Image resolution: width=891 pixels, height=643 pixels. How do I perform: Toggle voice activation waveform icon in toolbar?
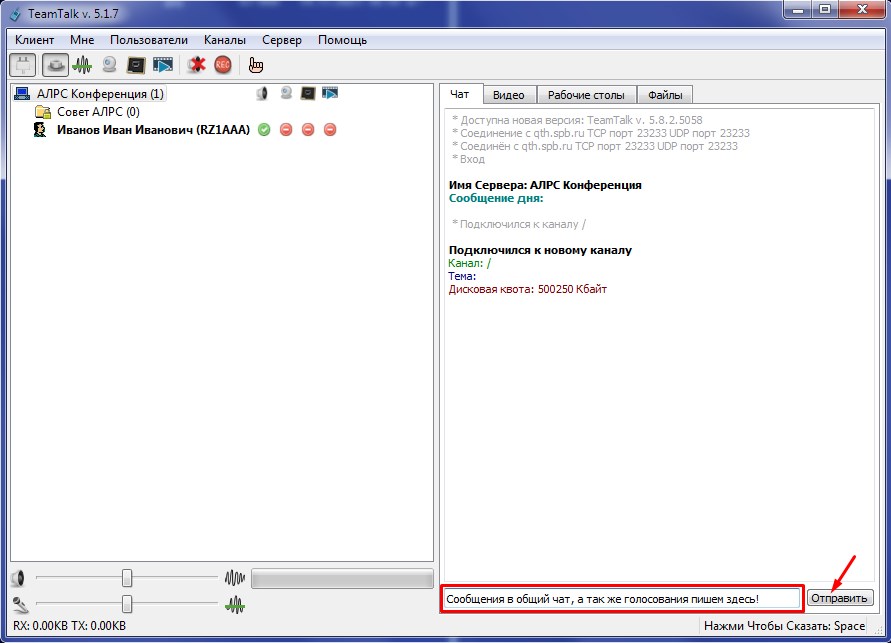pos(82,66)
